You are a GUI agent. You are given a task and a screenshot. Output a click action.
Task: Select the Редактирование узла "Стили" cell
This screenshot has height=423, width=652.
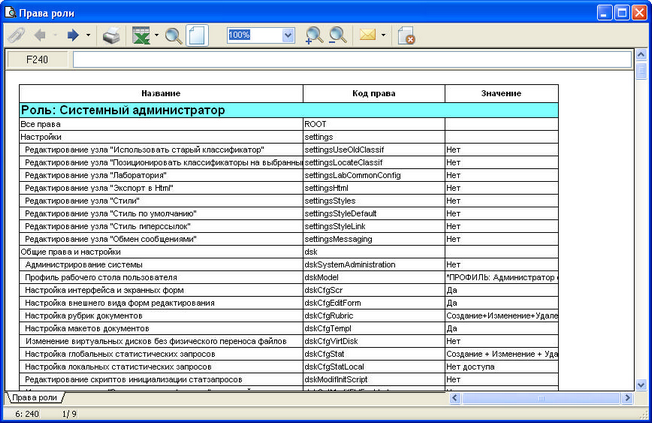click(x=161, y=201)
